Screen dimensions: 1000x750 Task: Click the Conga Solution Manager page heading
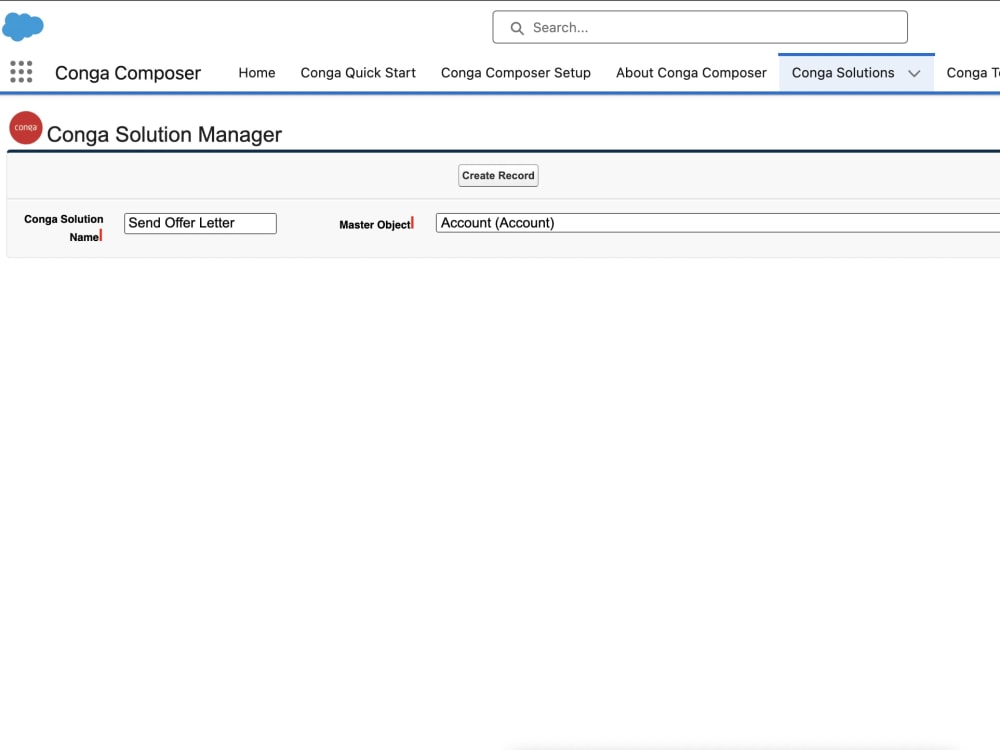click(164, 134)
